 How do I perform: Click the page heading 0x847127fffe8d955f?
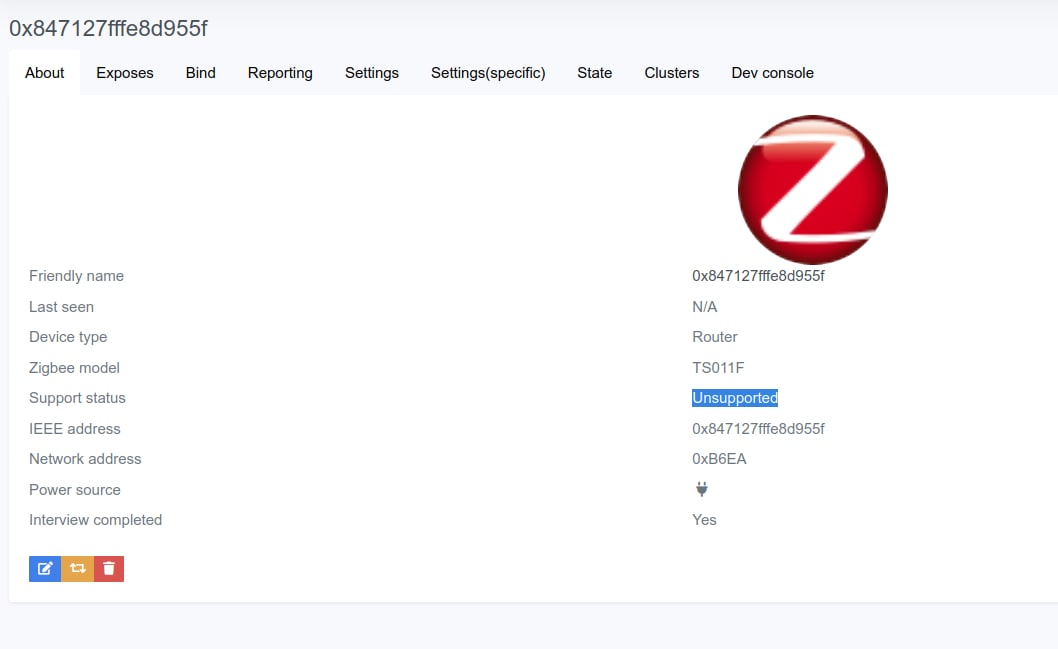point(108,28)
